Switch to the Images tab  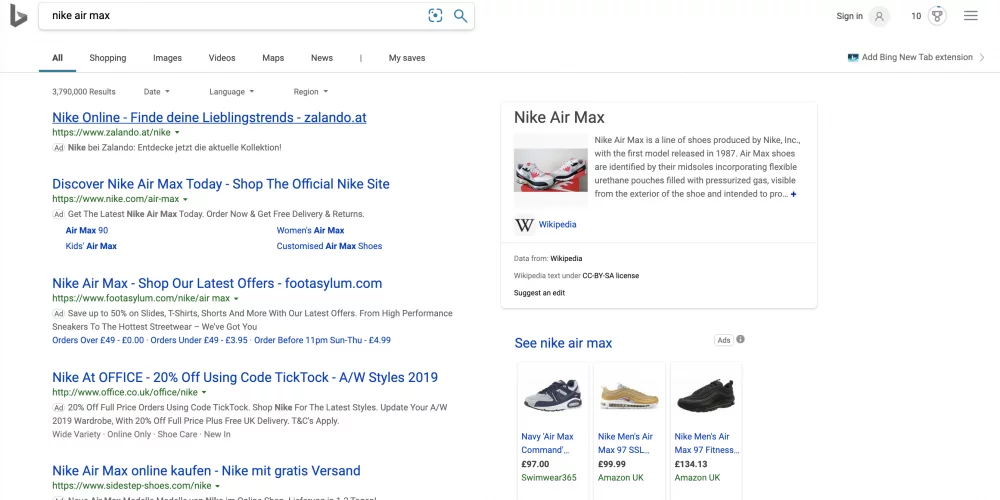click(167, 58)
